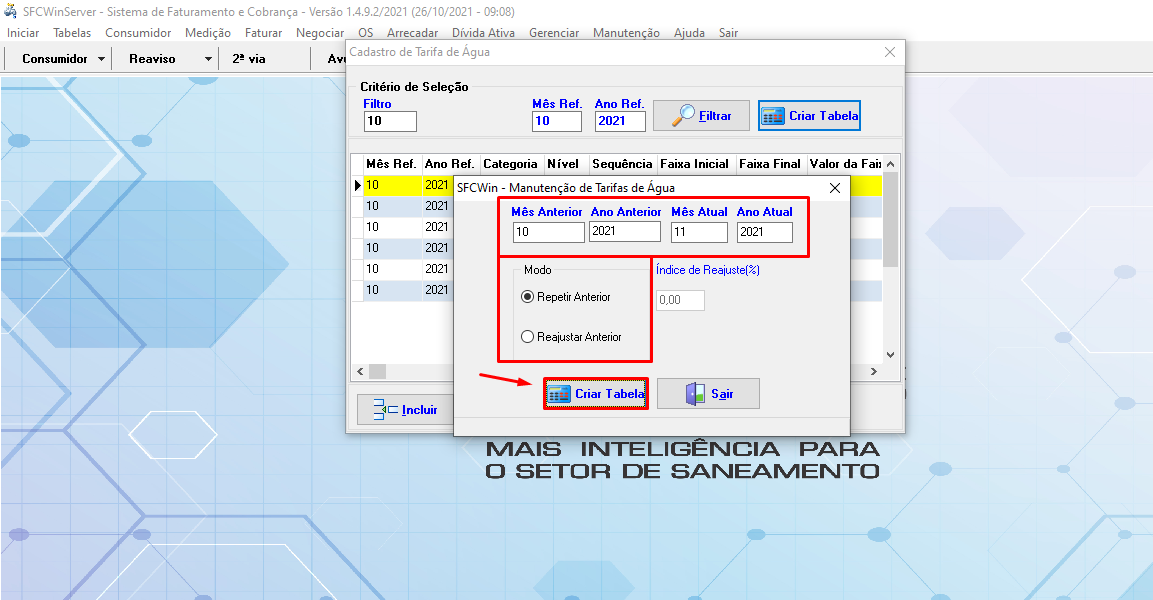Select the Repetir Anterior radio option
This screenshot has width=1153, height=600.
pyautogui.click(x=528, y=297)
